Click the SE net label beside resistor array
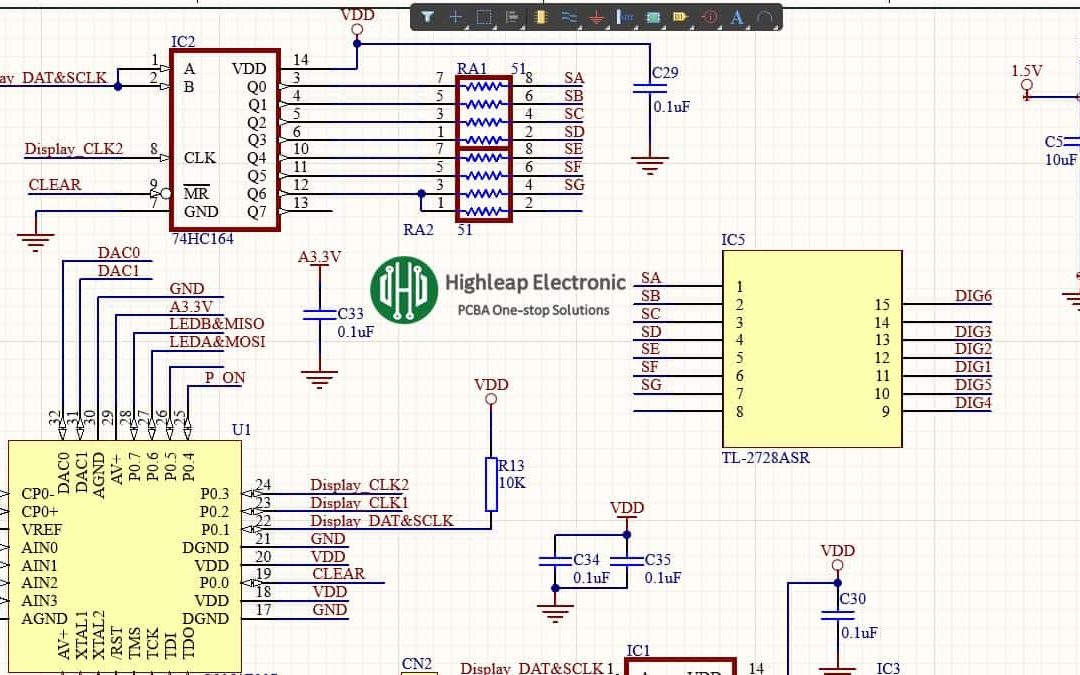Image resolution: width=1080 pixels, height=675 pixels. point(574,149)
